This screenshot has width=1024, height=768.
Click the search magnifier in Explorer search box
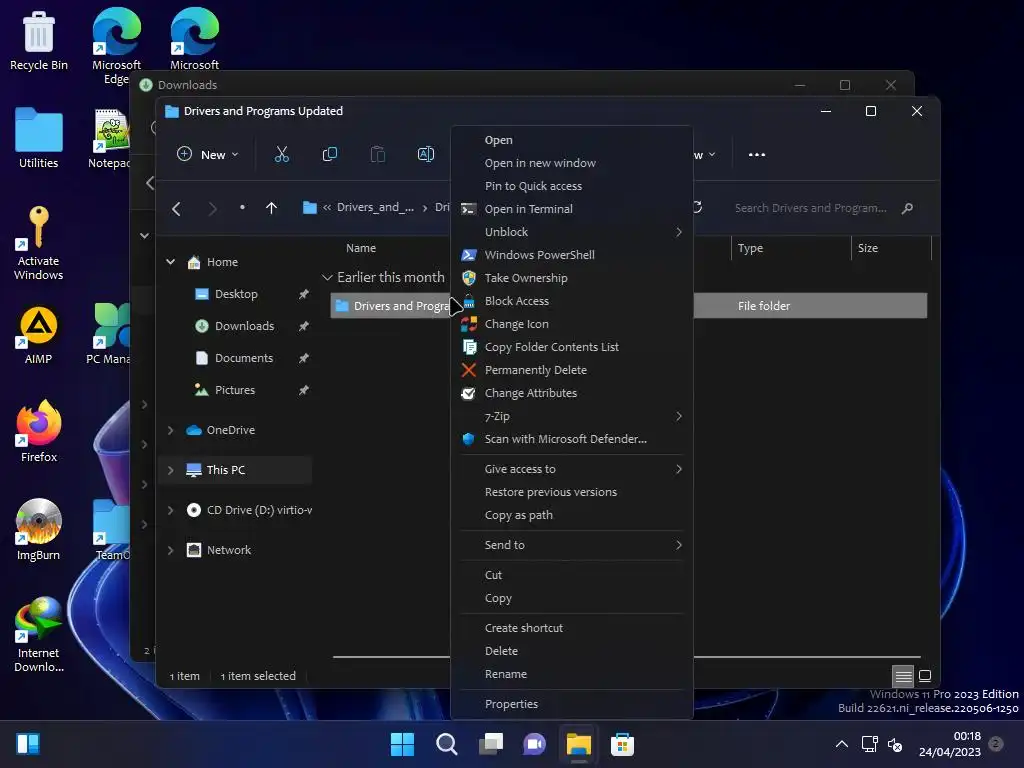coord(907,208)
